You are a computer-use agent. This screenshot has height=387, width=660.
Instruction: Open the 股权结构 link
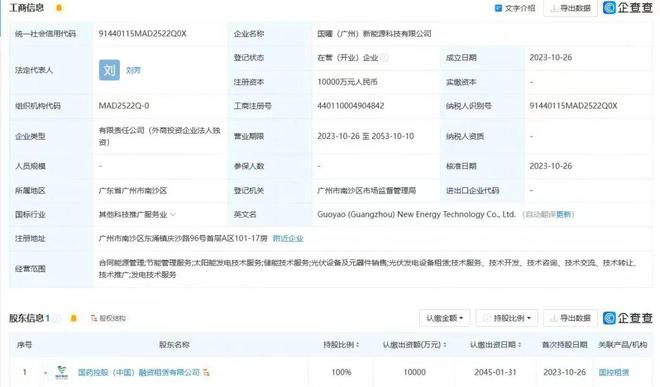pos(108,318)
